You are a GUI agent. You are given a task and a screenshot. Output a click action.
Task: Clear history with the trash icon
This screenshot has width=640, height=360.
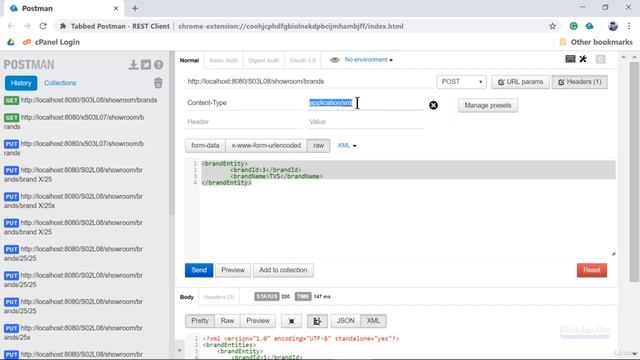[x=158, y=83]
